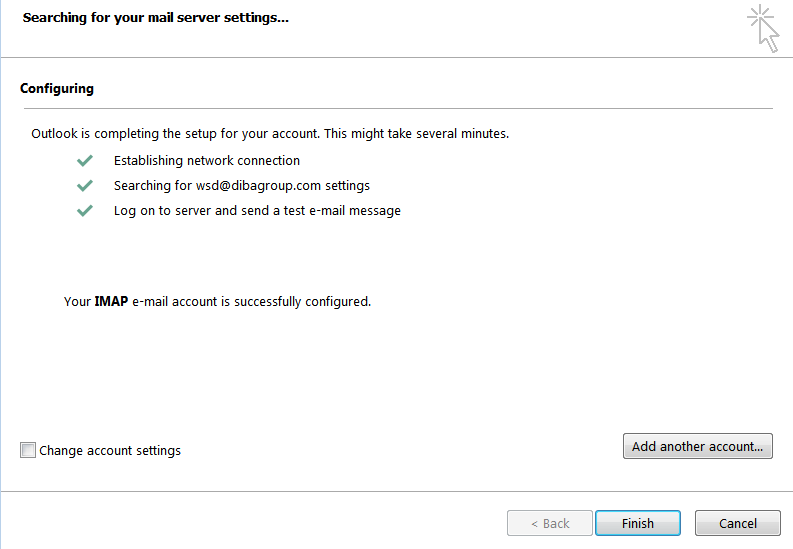The width and height of the screenshot is (793, 549).
Task: Click the Log on to server status line
Action: tap(257, 210)
